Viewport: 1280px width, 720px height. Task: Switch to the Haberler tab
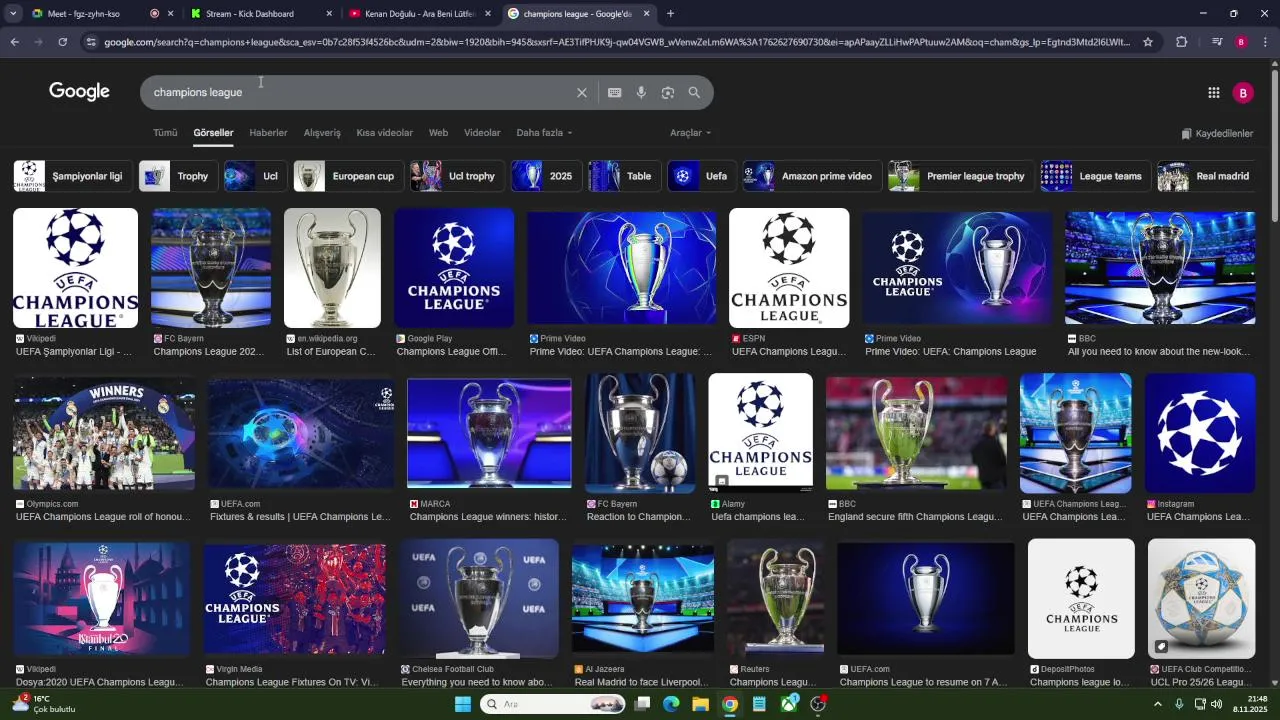click(268, 133)
